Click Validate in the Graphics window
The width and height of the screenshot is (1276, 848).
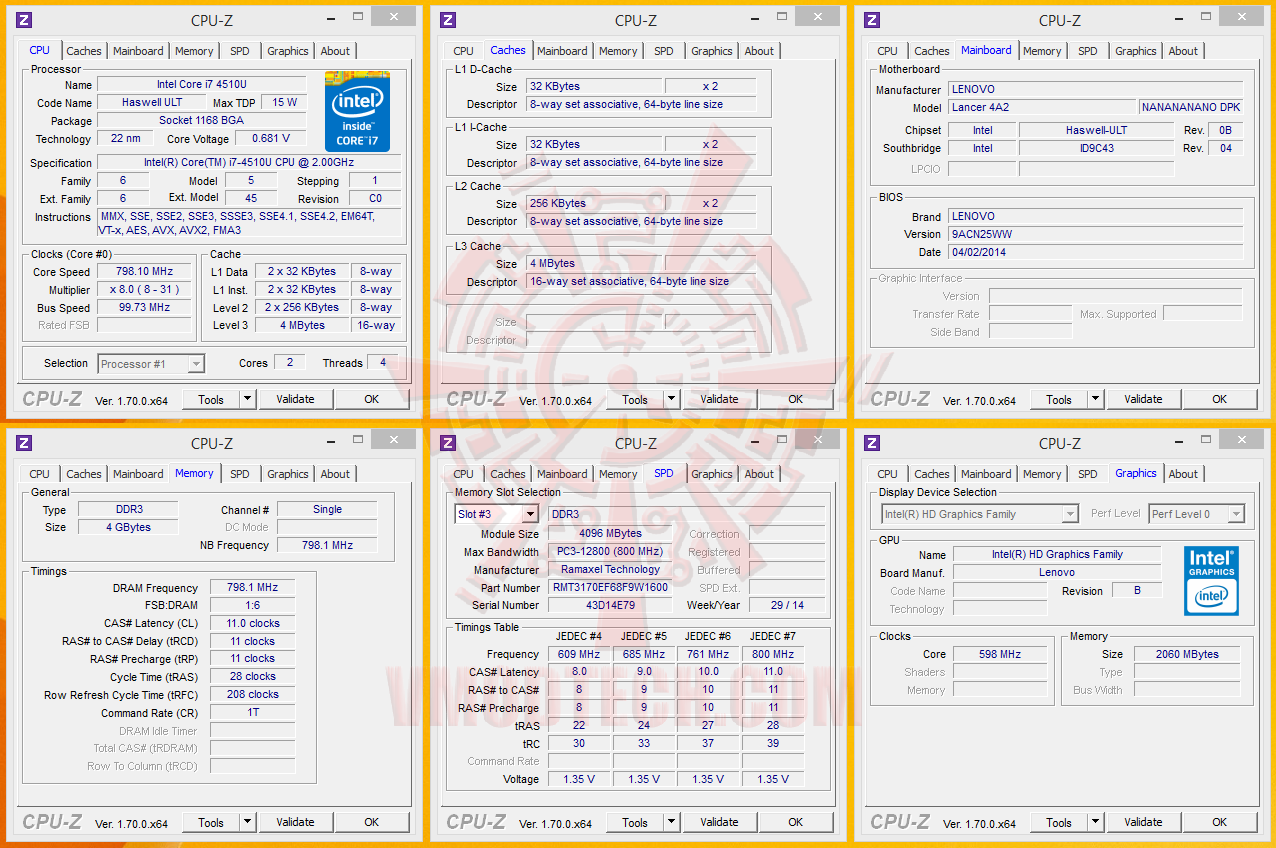(1143, 822)
